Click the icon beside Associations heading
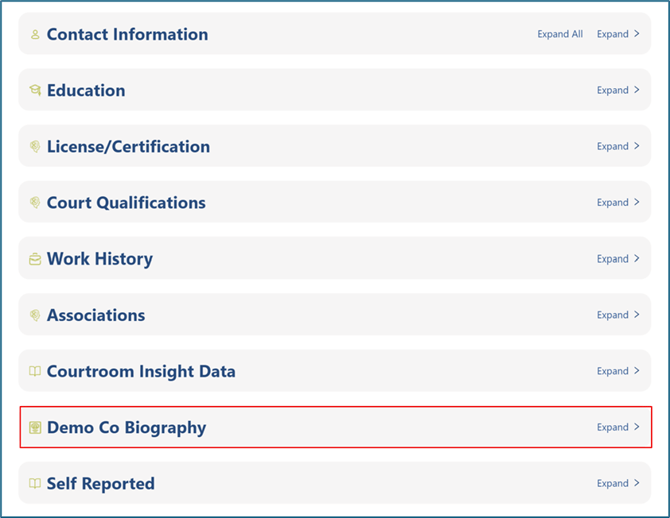The width and height of the screenshot is (670, 518). 35,315
